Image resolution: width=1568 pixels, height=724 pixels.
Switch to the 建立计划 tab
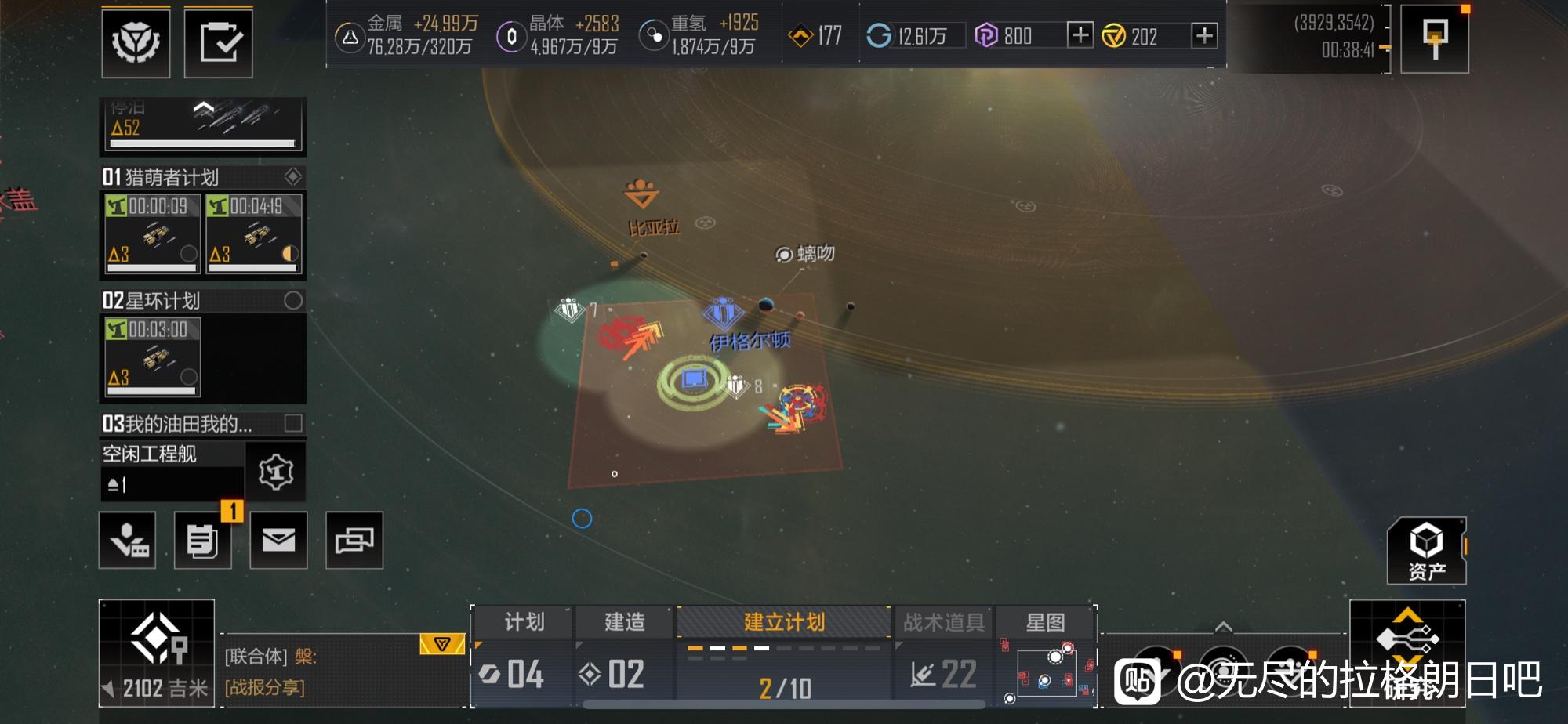(784, 622)
